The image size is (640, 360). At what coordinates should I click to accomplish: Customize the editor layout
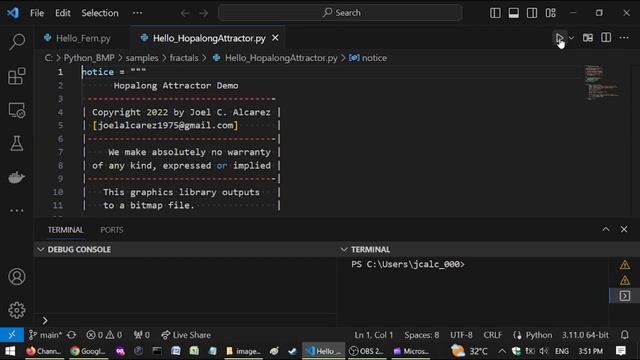551,13
